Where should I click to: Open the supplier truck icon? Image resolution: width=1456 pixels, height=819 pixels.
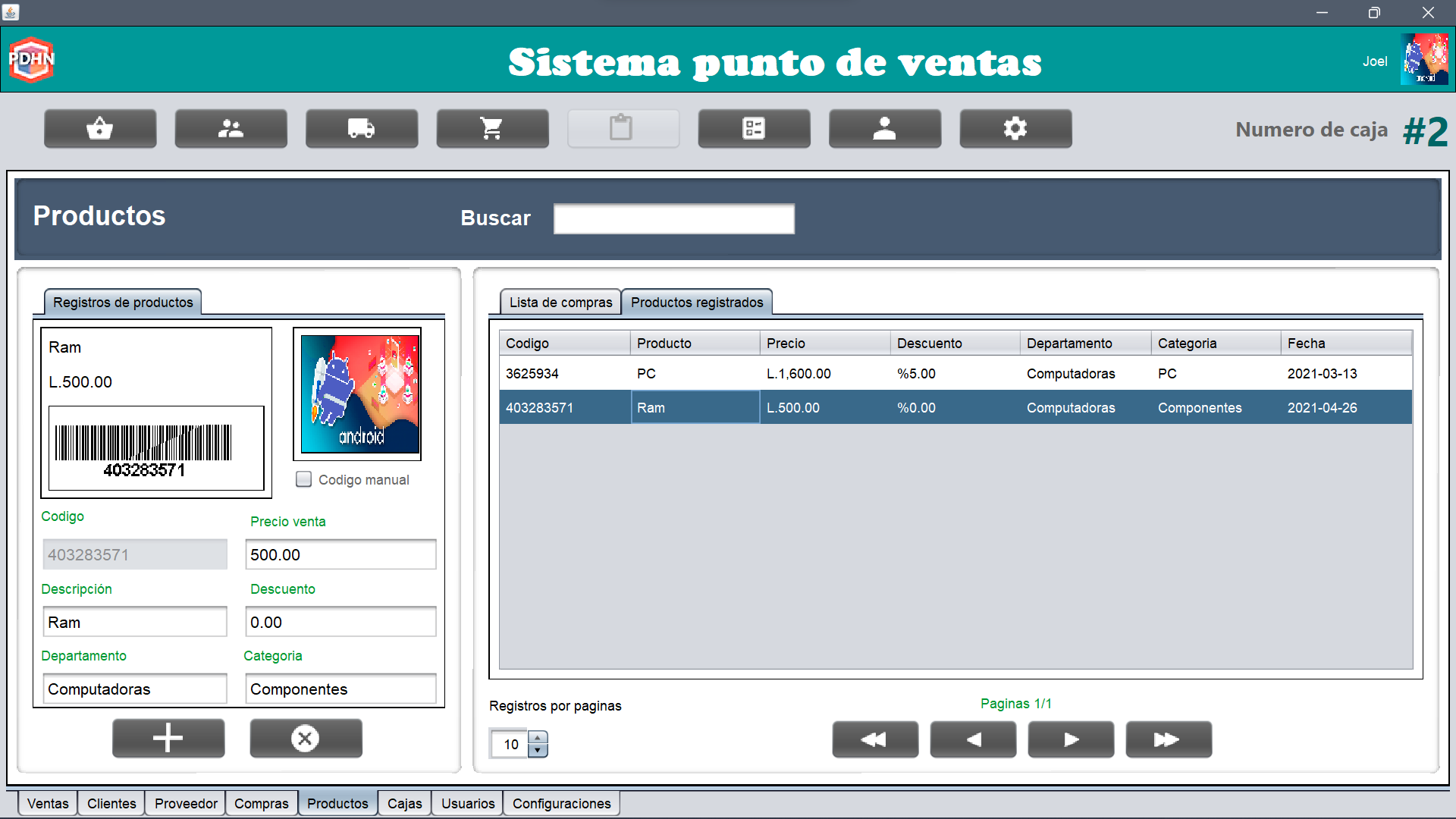[362, 128]
